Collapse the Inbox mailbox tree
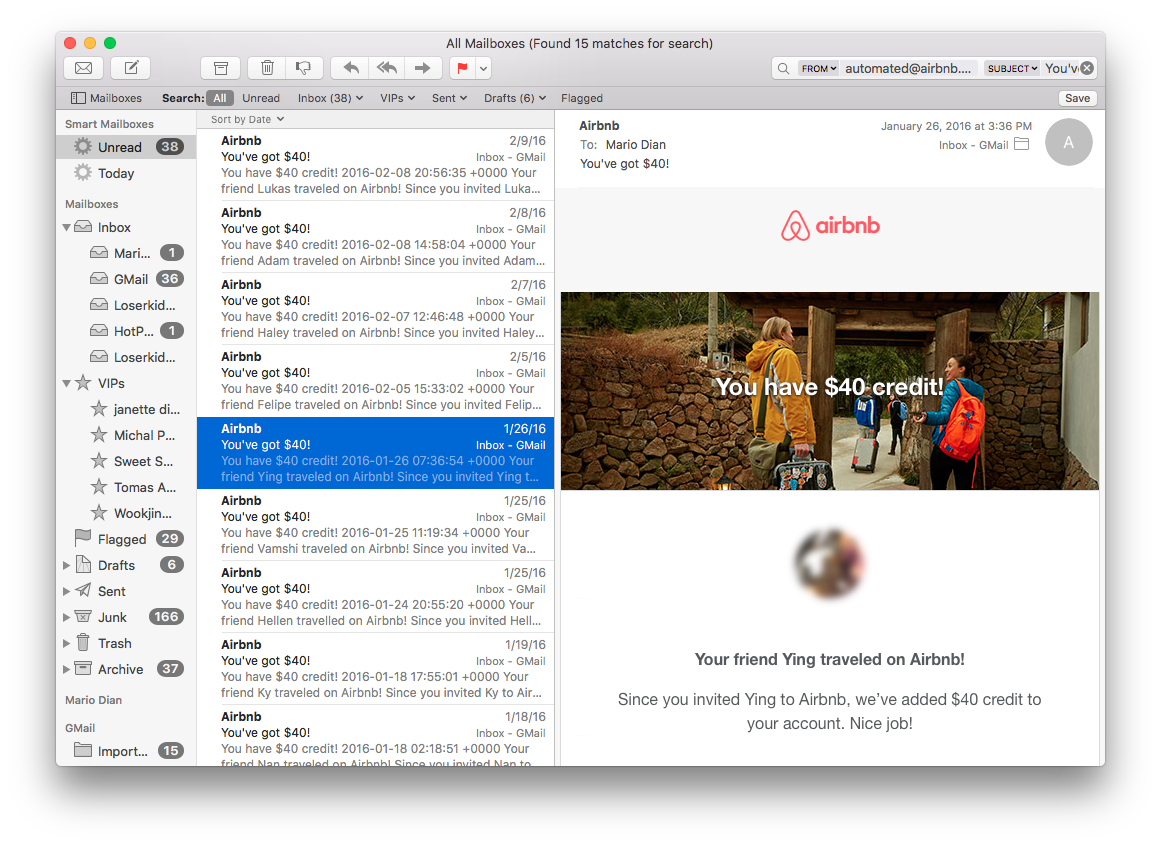This screenshot has height=846, width=1161. tap(67, 228)
